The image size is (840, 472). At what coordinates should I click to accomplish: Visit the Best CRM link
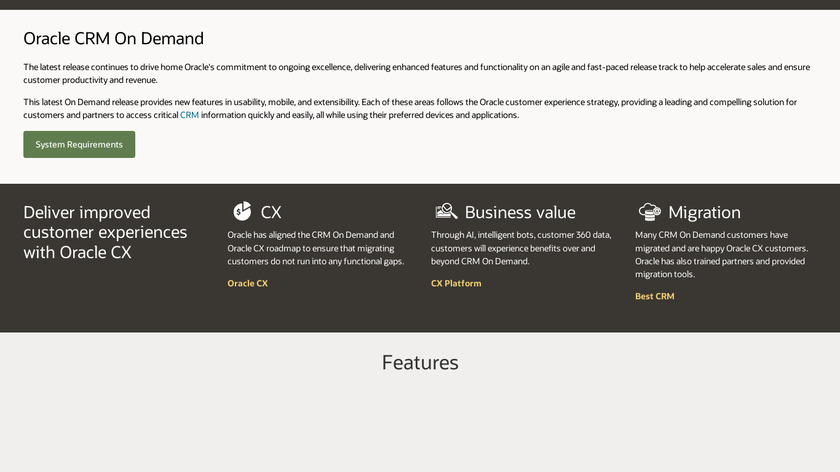tap(654, 296)
